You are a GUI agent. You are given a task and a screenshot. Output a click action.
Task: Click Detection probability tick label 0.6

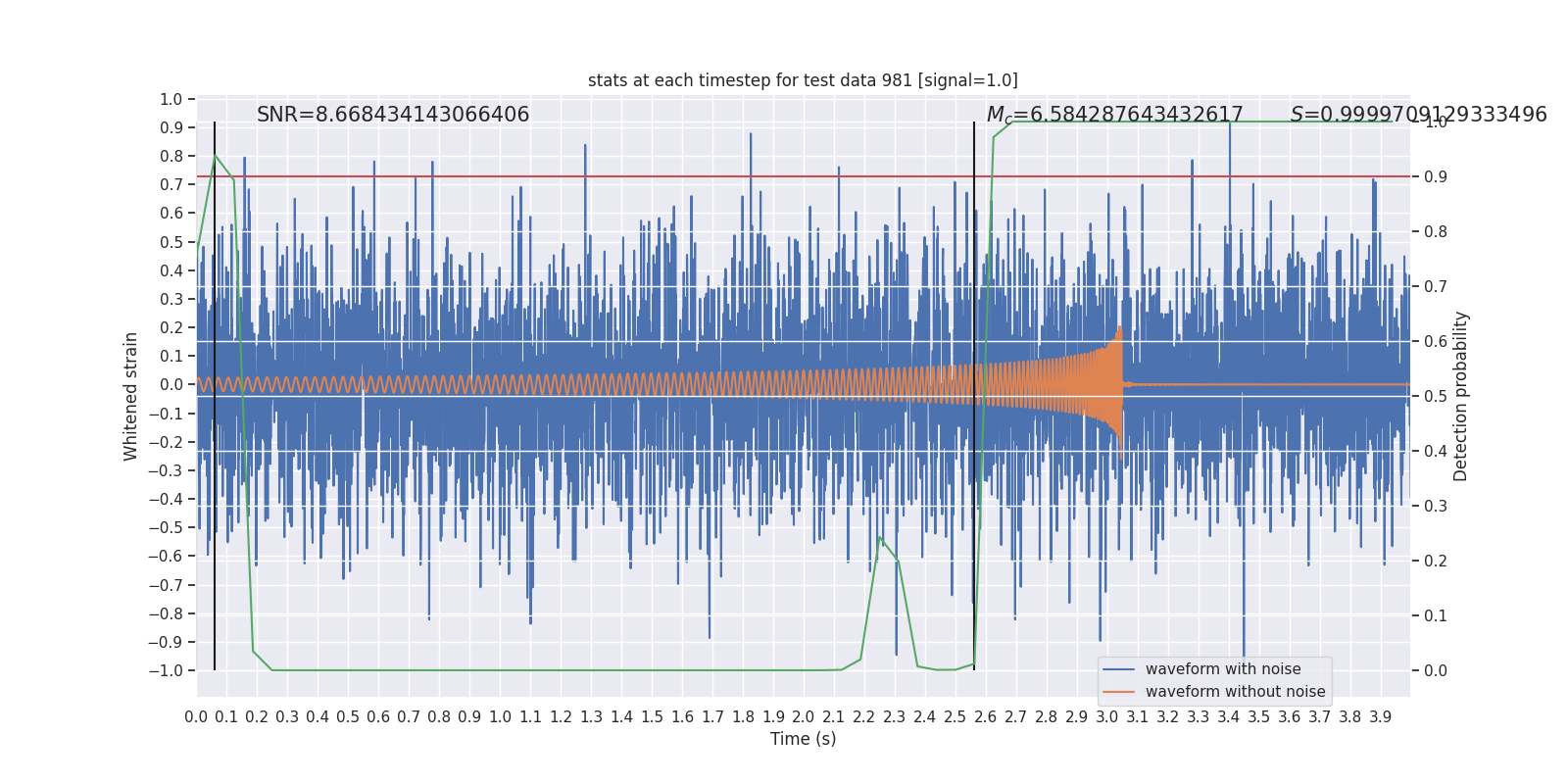pos(1436,342)
